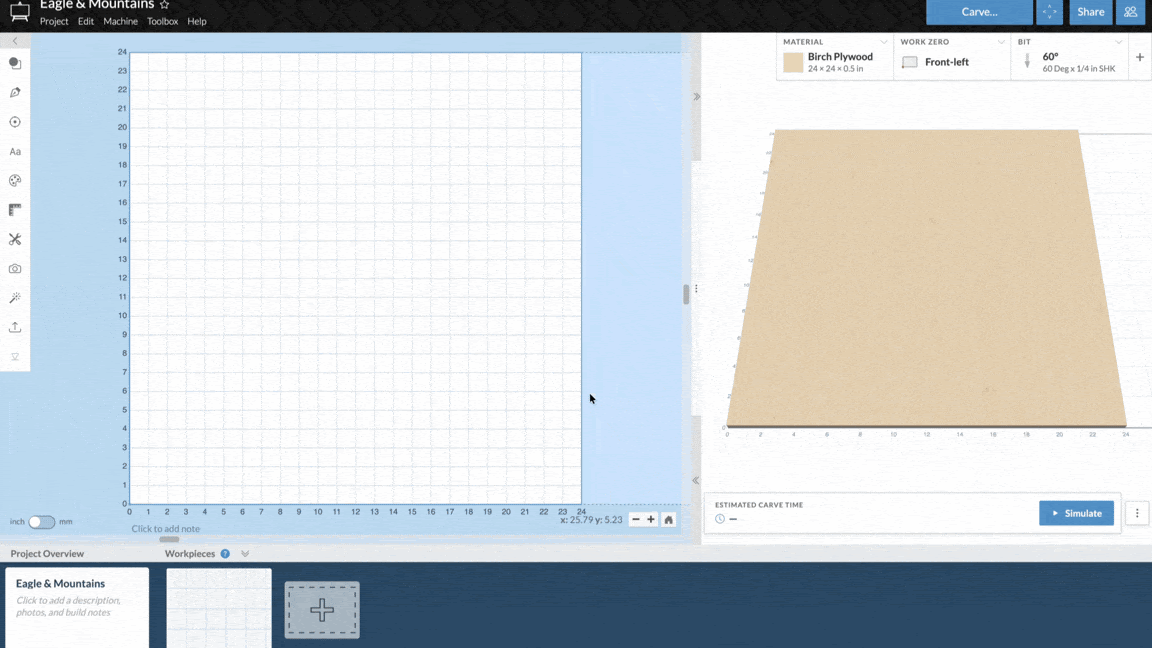Open the Project menu
Viewport: 1152px width, 648px height.
54,21
